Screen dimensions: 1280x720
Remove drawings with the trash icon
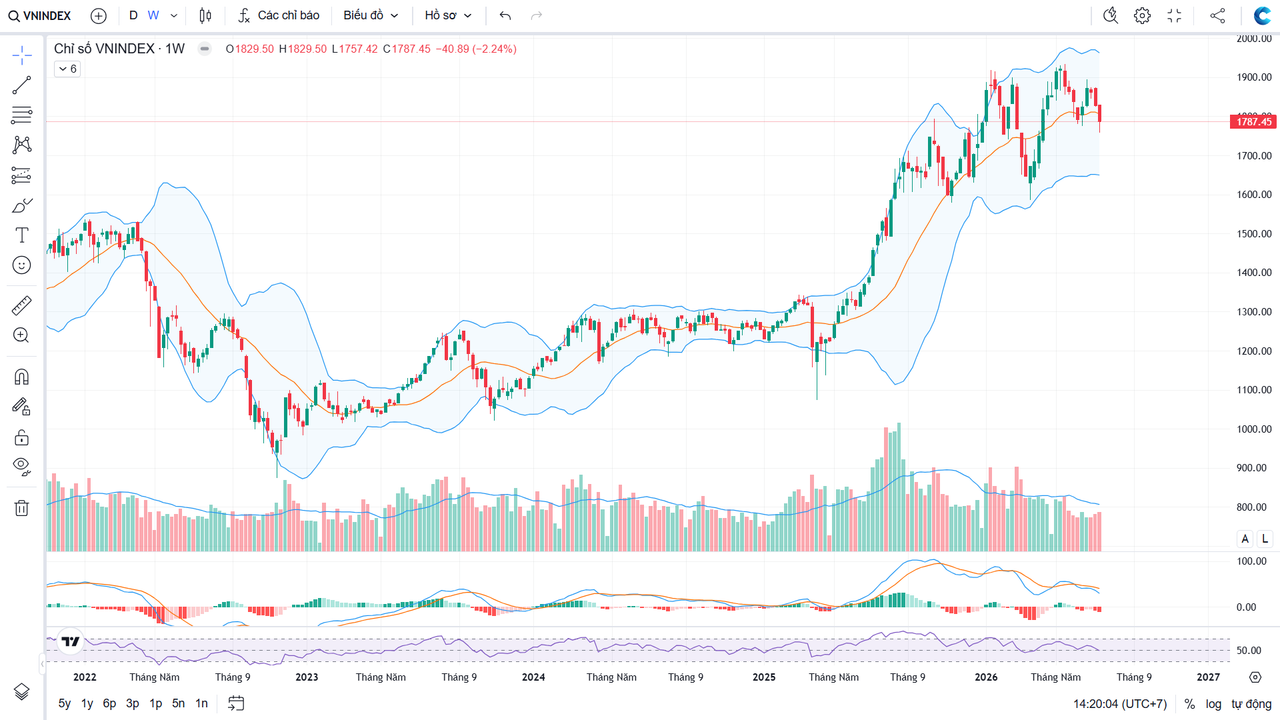click(21, 508)
